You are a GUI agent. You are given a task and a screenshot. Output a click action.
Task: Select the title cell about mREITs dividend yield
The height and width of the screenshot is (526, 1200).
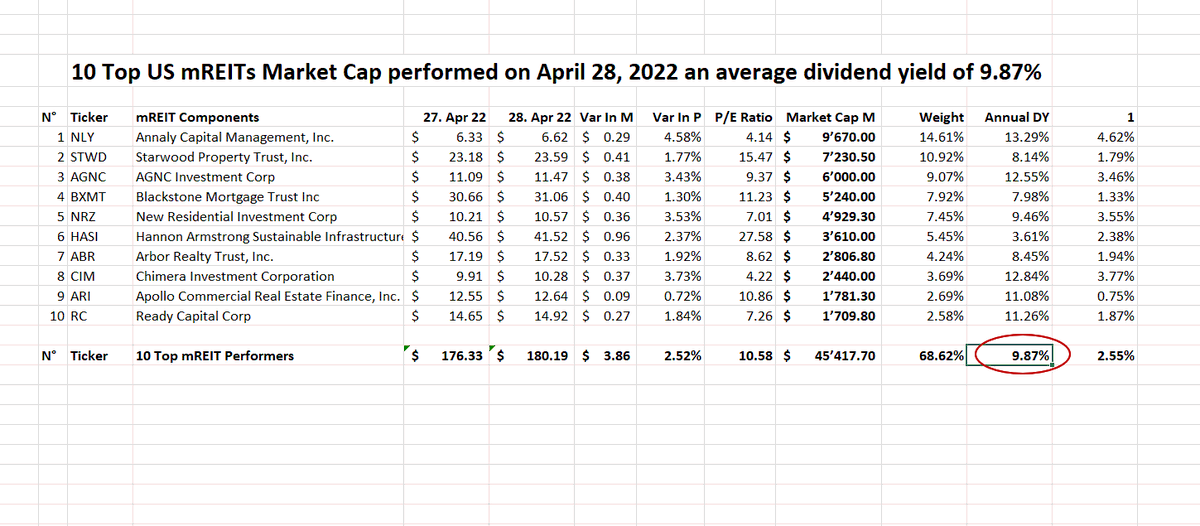pos(557,72)
